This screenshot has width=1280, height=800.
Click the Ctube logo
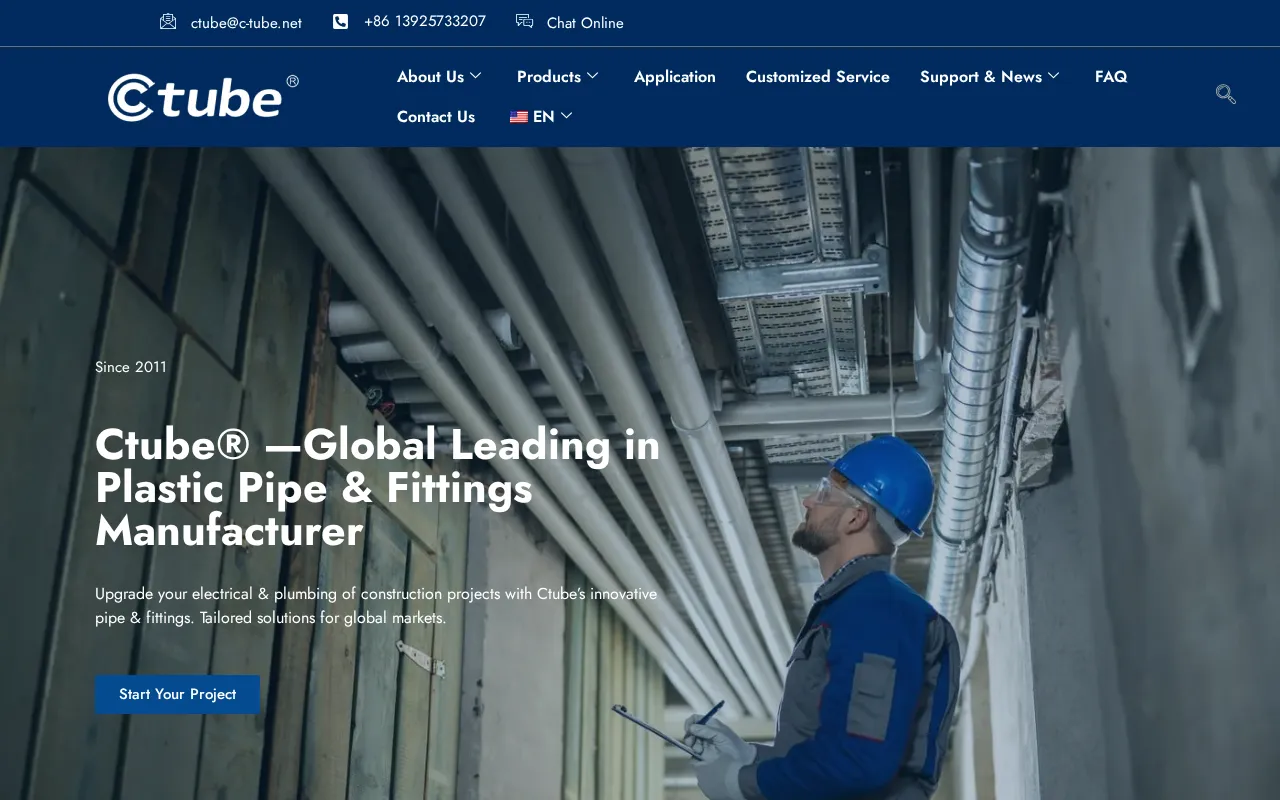point(203,98)
